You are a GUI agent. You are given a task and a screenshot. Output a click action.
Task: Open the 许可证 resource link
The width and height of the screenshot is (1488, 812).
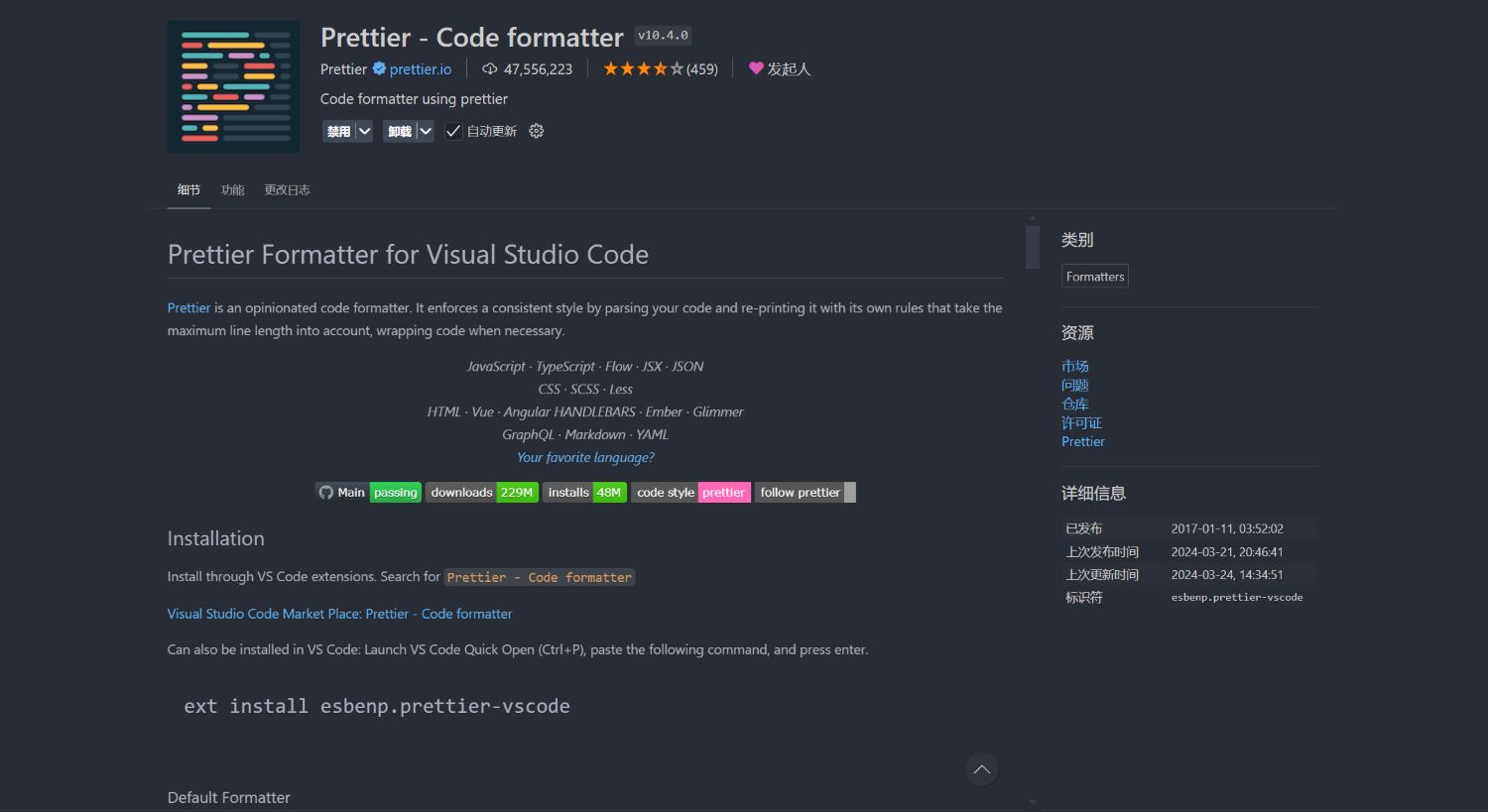point(1081,422)
